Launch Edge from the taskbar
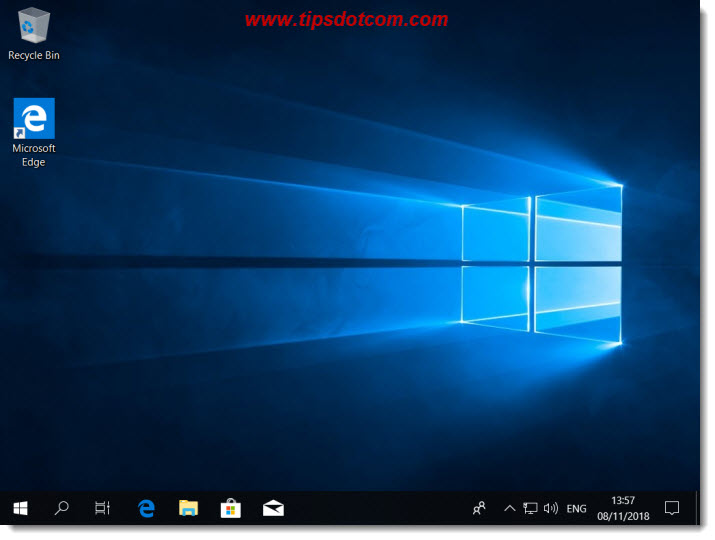This screenshot has height=540, width=715. [146, 508]
